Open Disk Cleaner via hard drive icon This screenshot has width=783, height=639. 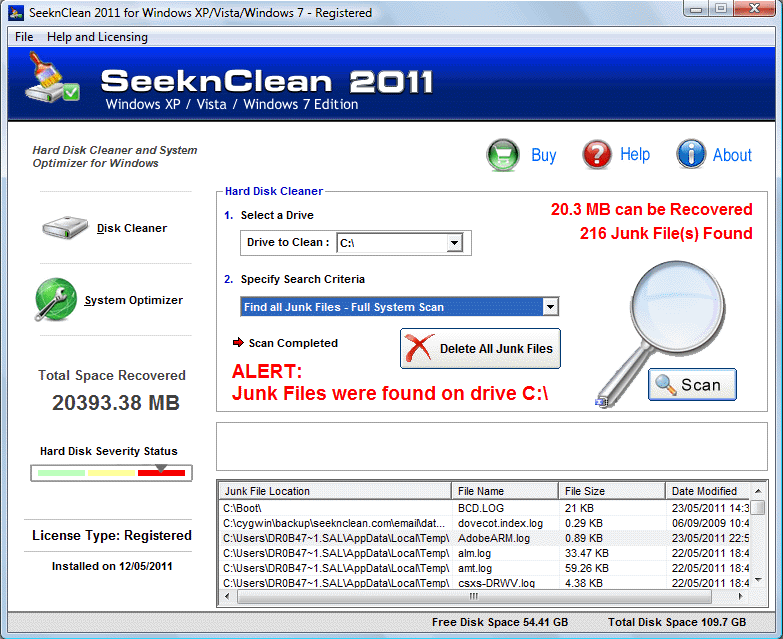click(x=65, y=228)
